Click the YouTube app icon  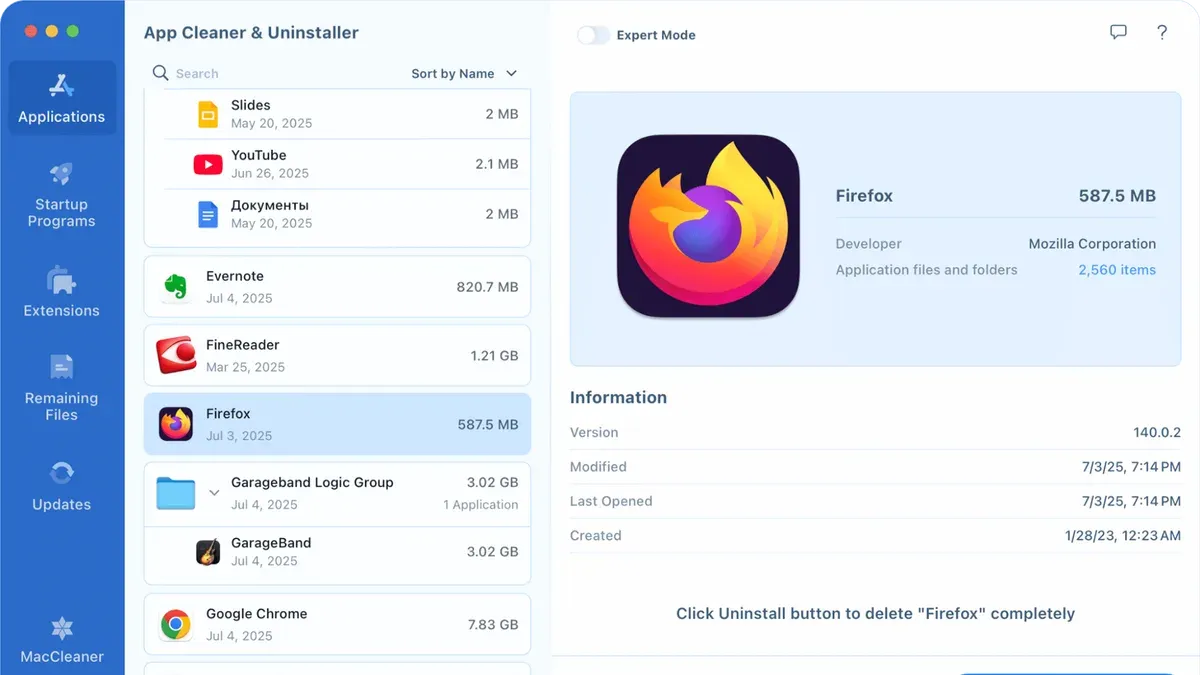[208, 164]
